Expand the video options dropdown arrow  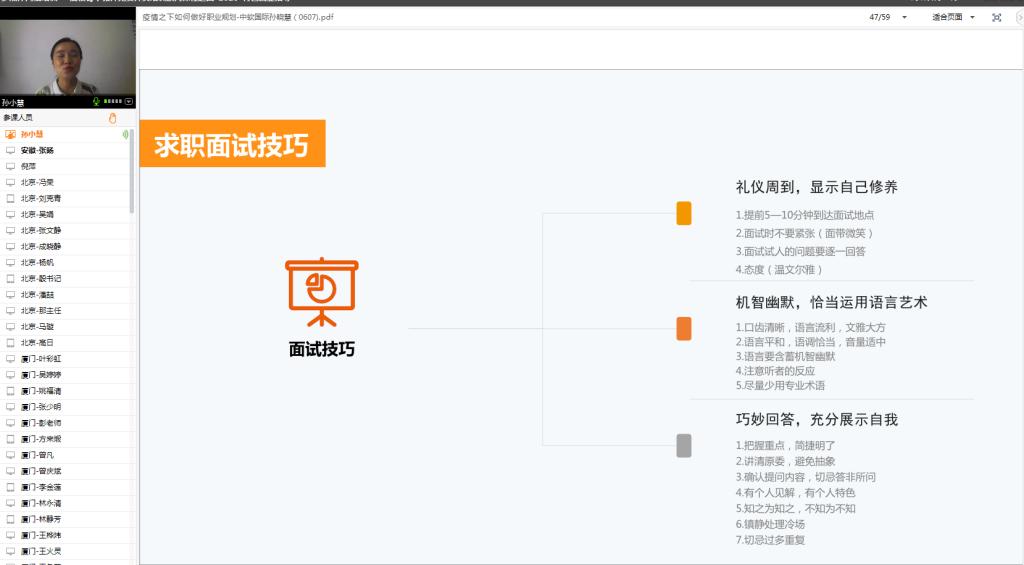click(129, 102)
